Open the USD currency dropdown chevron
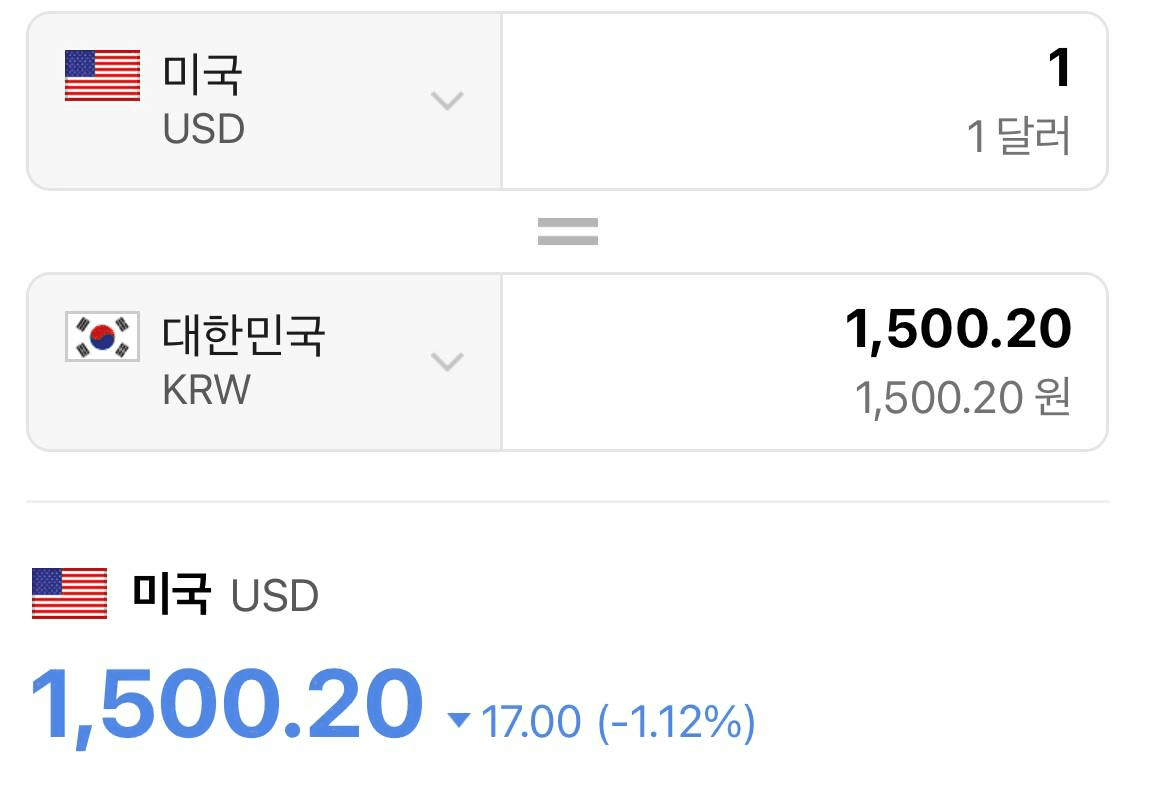The image size is (1157, 786). click(447, 100)
